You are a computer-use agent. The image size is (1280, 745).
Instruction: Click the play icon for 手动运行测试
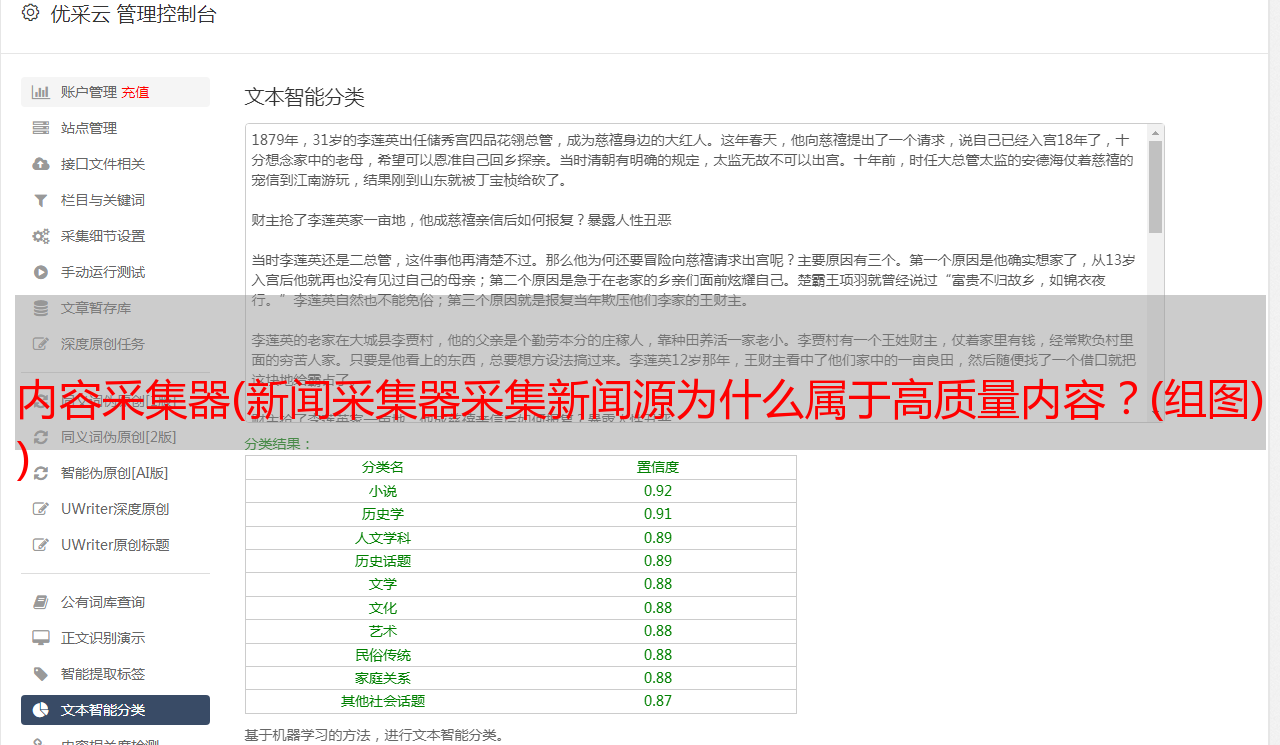[41, 272]
